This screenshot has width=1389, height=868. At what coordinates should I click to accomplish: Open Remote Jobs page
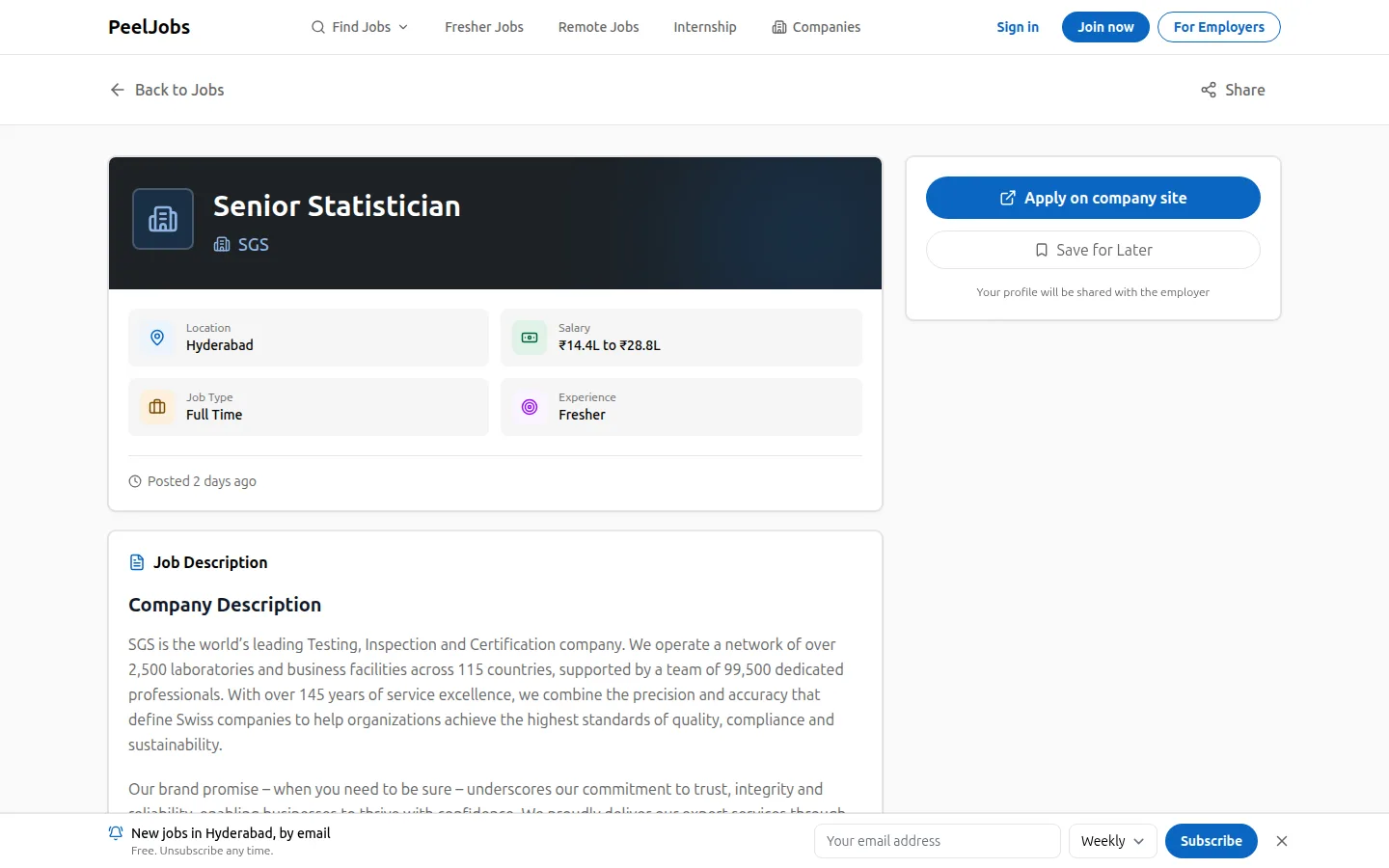(598, 27)
